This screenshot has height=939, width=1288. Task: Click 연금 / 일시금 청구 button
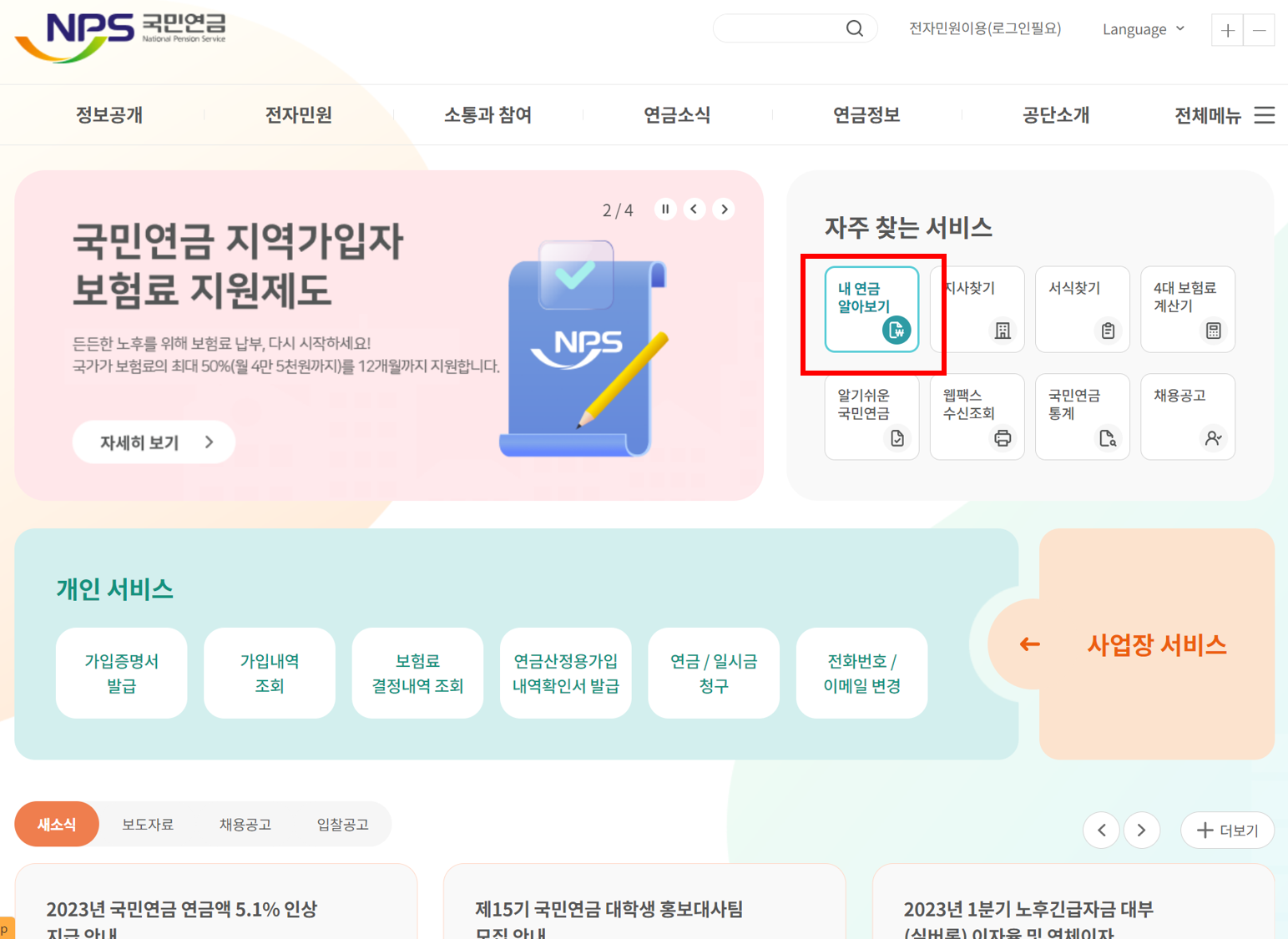coord(713,673)
